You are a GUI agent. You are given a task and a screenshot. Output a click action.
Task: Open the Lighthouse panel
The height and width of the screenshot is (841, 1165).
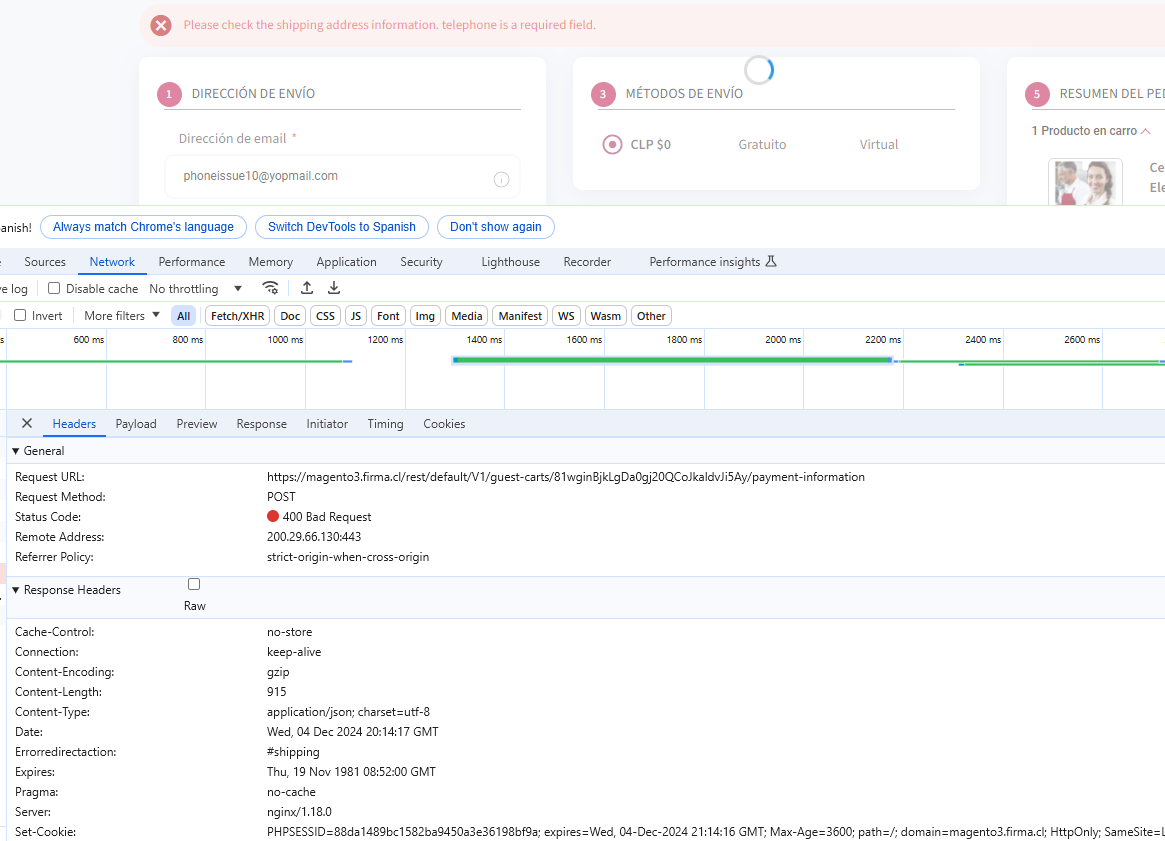coord(509,261)
